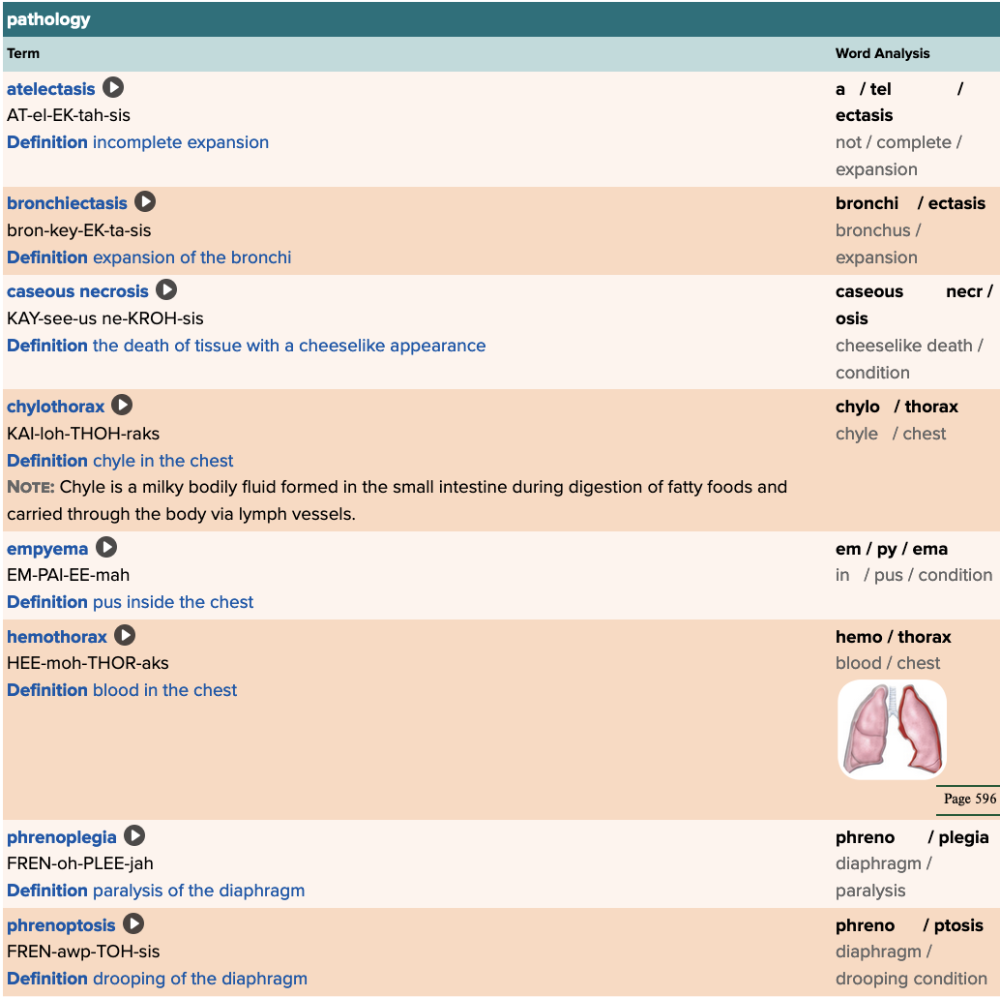Image resolution: width=1000 pixels, height=997 pixels.
Task: Click the Page 596 marker
Action: [x=969, y=798]
